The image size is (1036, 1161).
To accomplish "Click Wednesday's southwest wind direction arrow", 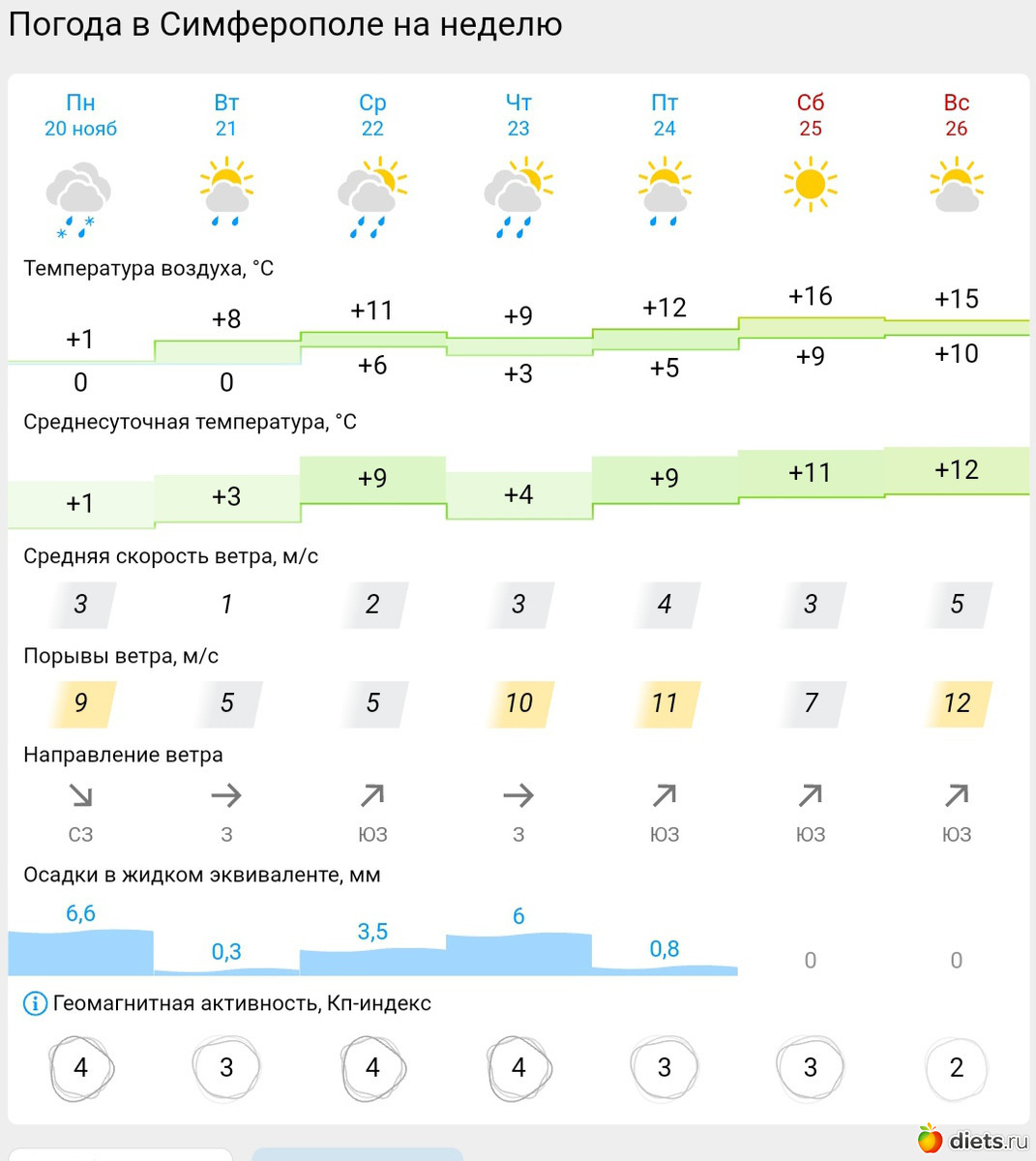I will [372, 796].
